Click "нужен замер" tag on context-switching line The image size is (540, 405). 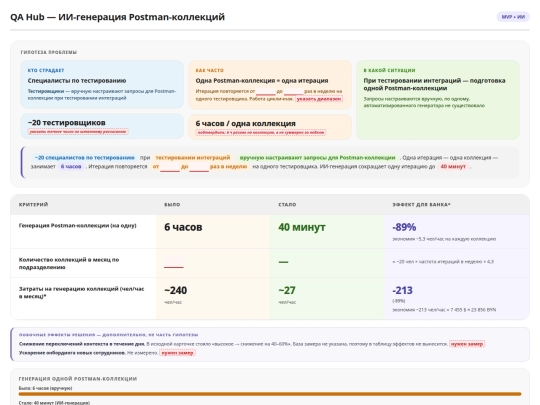click(x=467, y=344)
